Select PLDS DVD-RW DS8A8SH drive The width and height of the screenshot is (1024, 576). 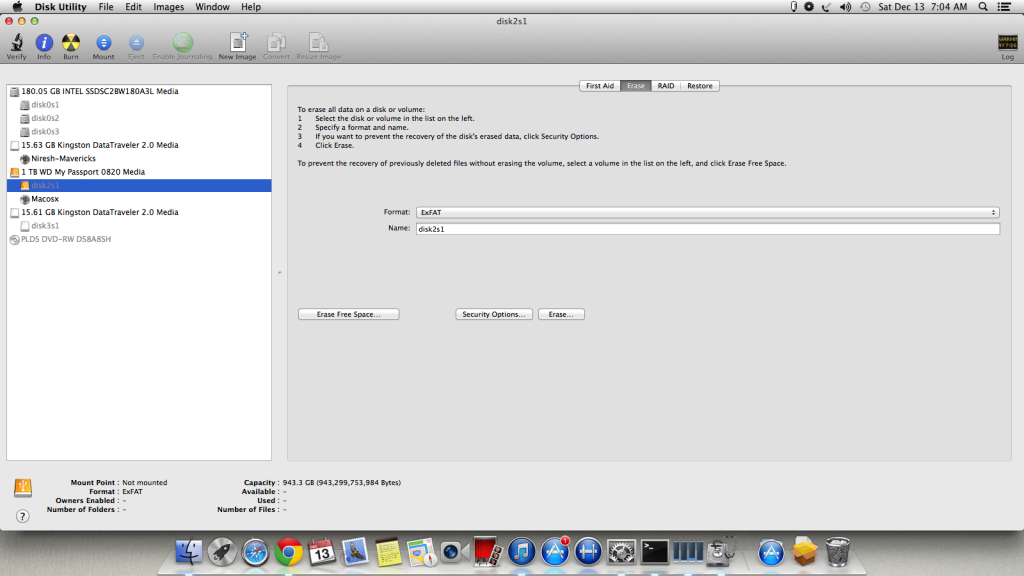pos(139,239)
